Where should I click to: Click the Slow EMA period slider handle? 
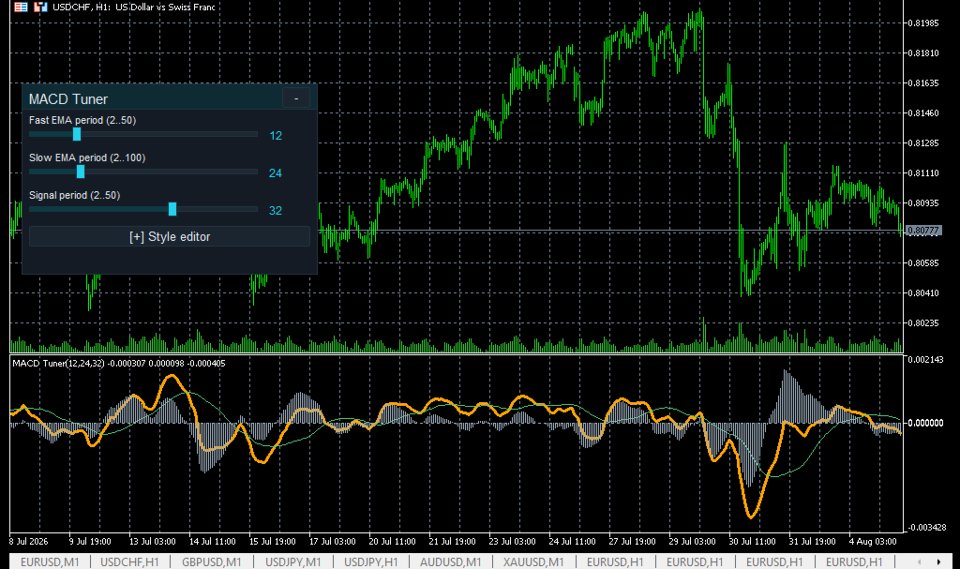80,171
